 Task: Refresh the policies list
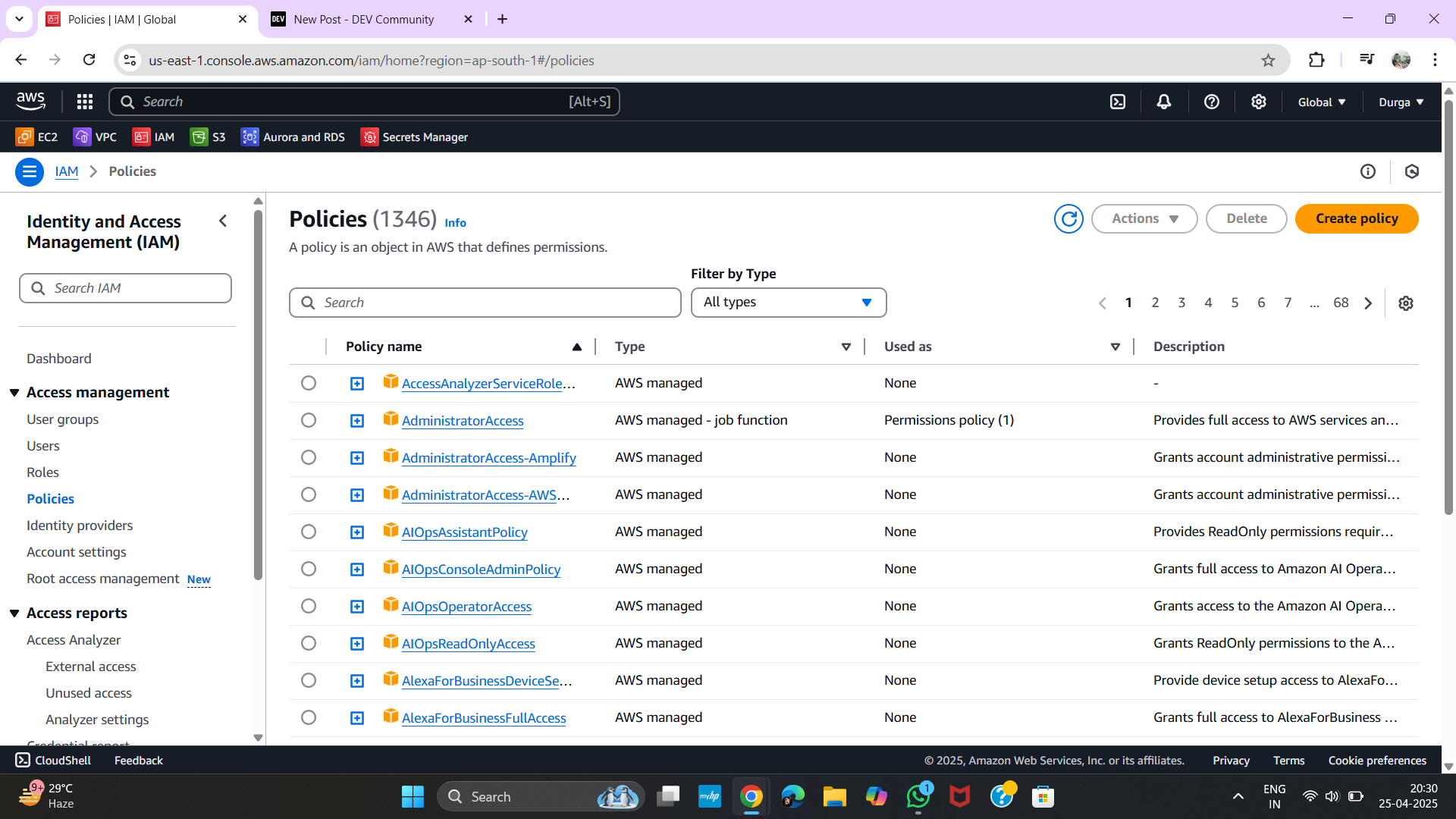coord(1068,219)
